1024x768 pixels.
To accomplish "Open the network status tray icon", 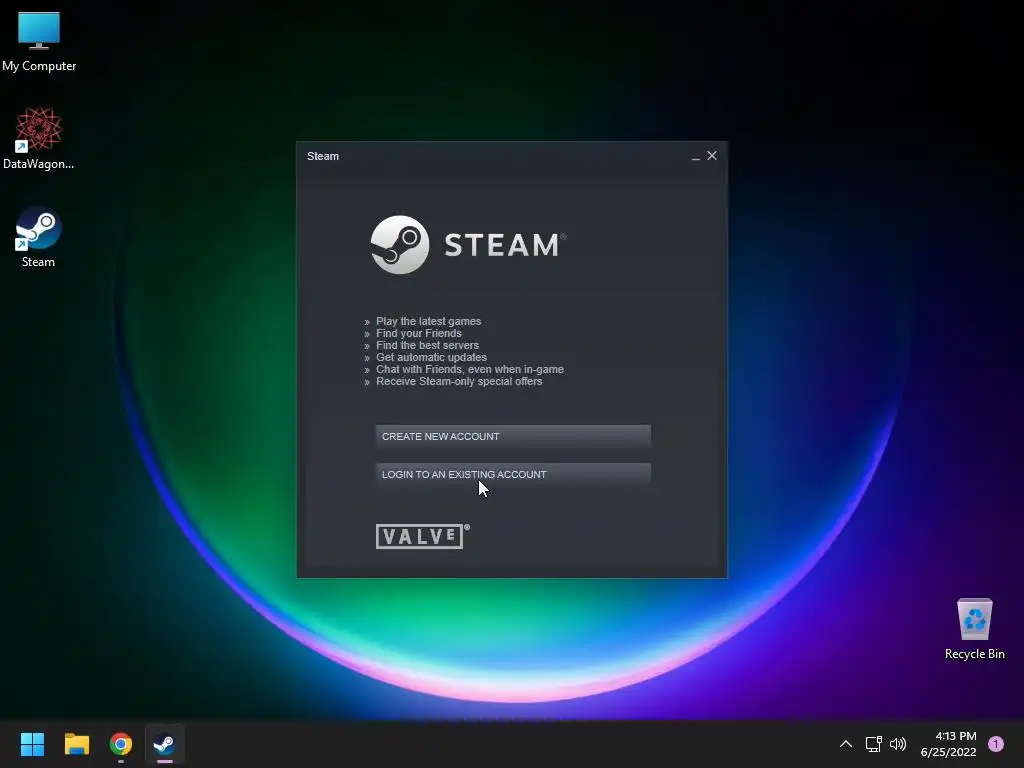I will coord(873,744).
